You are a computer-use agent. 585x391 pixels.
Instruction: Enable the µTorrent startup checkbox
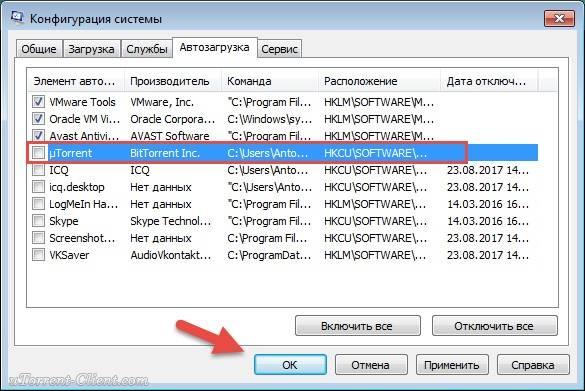click(x=38, y=153)
